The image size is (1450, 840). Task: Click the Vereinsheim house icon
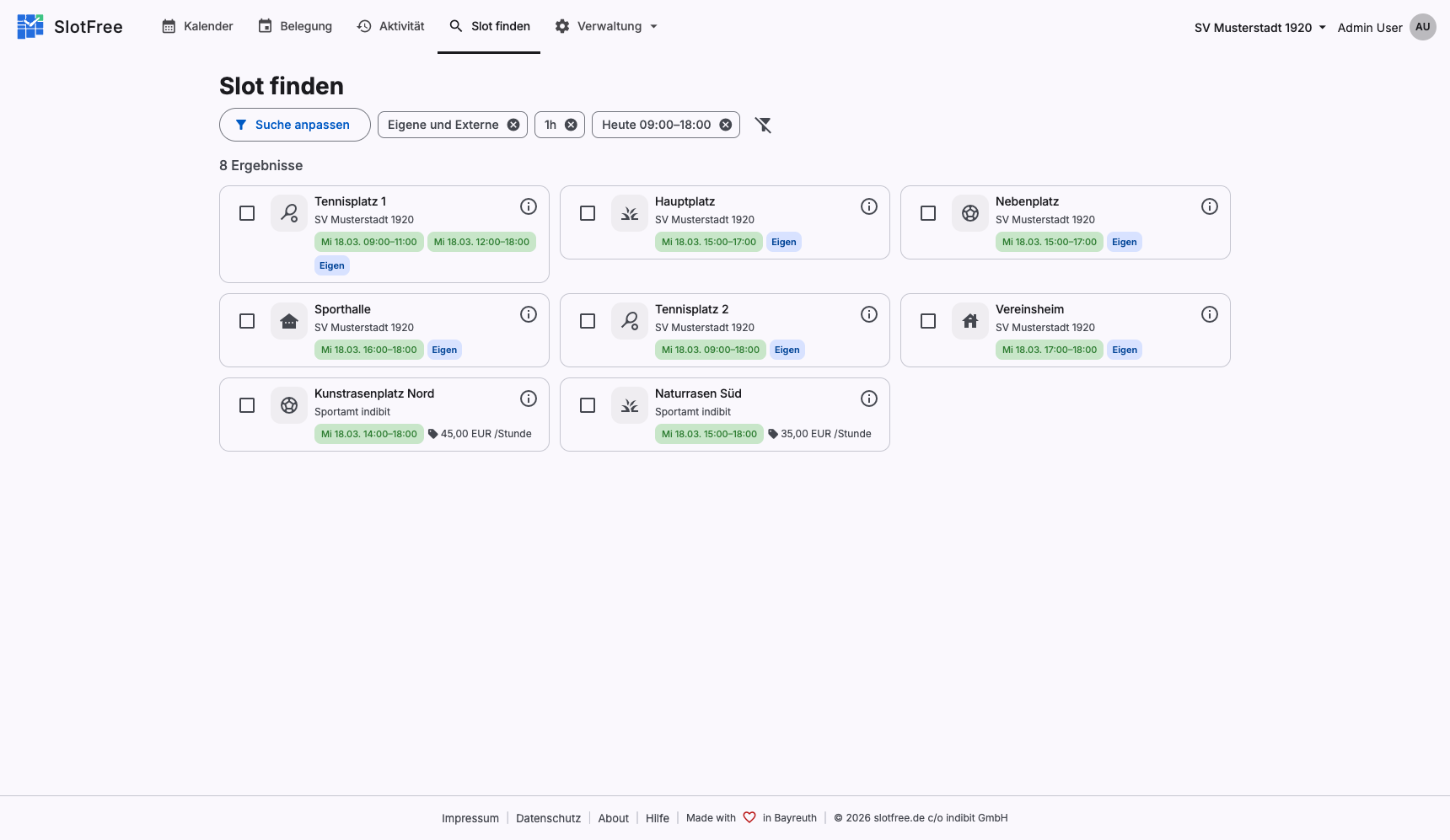970,321
